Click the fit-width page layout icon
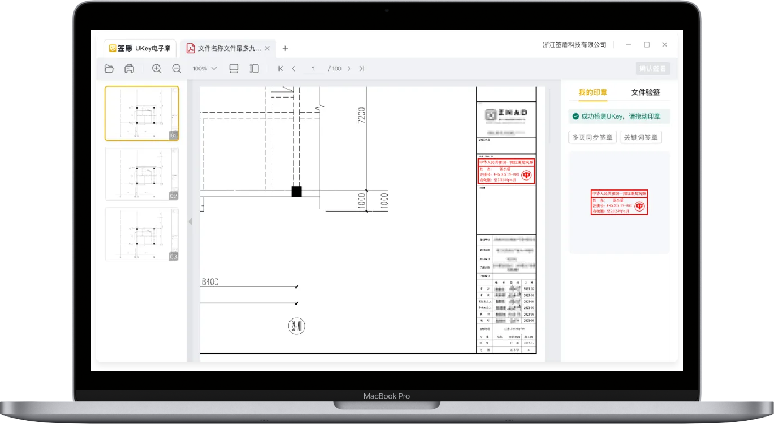This screenshot has width=775, height=425. click(234, 68)
